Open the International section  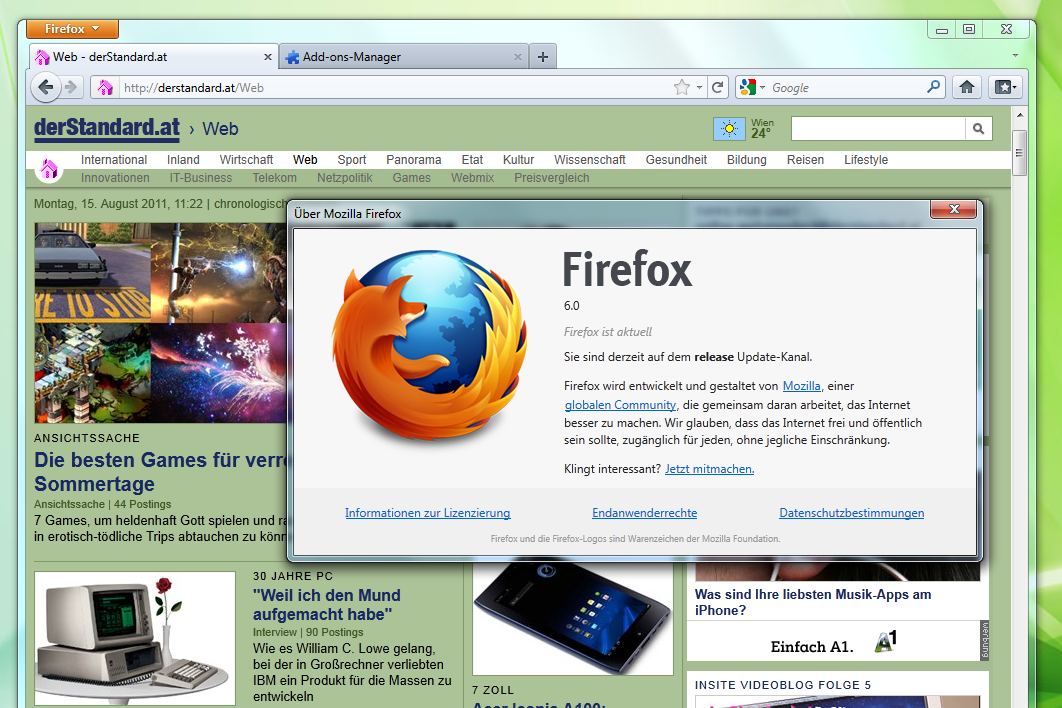(x=114, y=160)
